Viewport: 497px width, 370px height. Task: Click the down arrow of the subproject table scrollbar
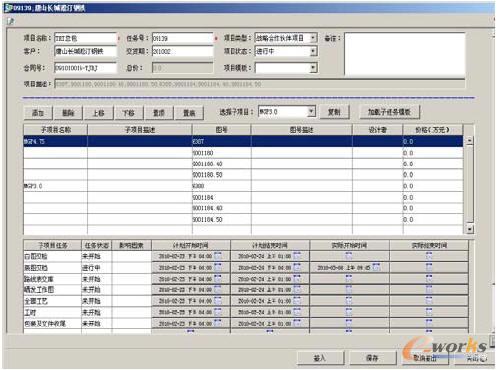coord(470,229)
